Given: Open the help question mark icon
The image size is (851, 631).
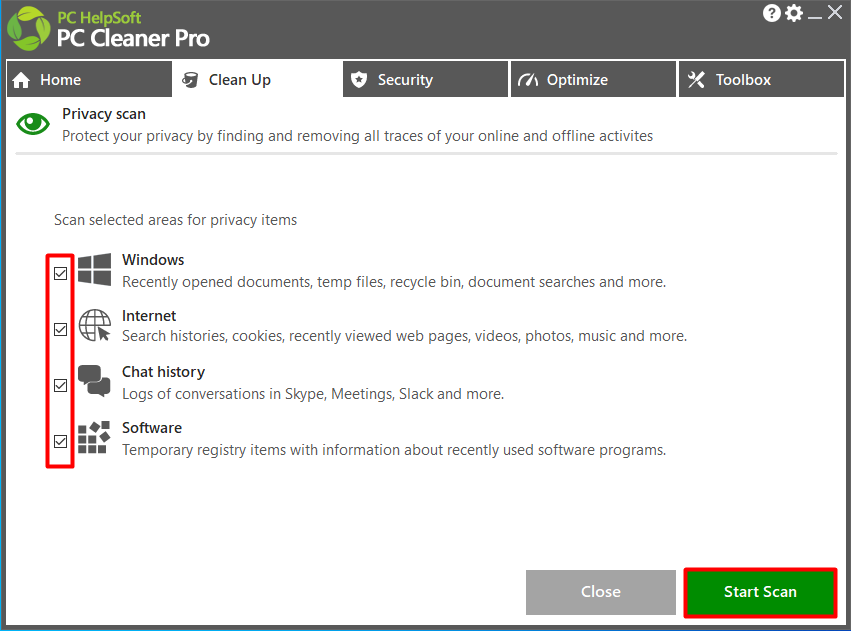Looking at the screenshot, I should [x=771, y=13].
